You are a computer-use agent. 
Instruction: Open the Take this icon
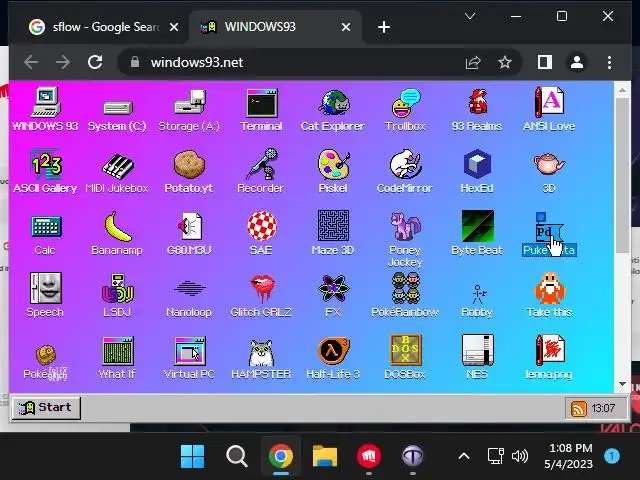[x=549, y=288]
